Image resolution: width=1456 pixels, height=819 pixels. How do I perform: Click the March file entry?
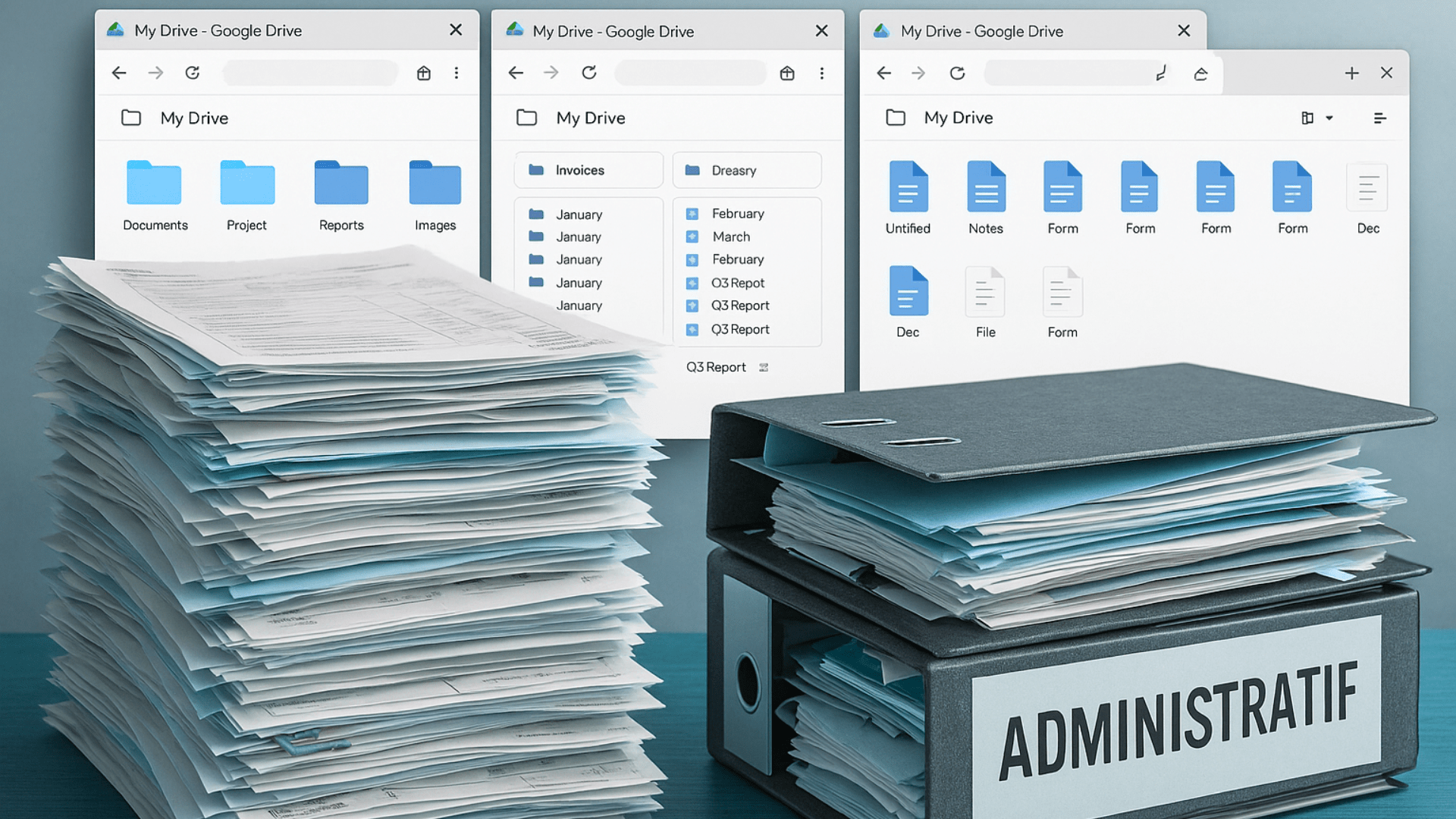[730, 237]
